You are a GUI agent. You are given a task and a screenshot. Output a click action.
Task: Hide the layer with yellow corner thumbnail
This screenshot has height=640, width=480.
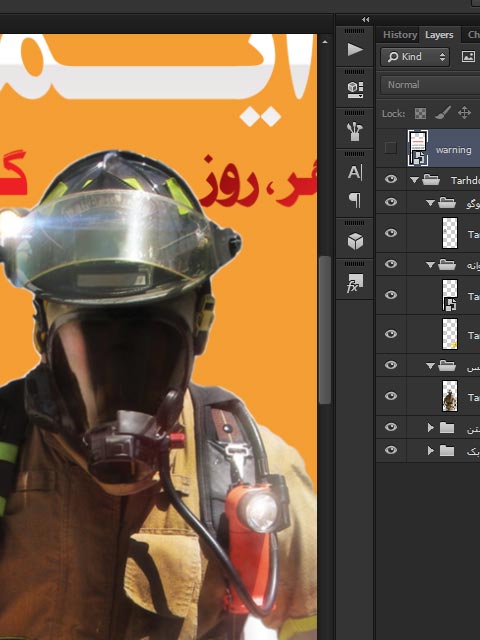coord(391,334)
